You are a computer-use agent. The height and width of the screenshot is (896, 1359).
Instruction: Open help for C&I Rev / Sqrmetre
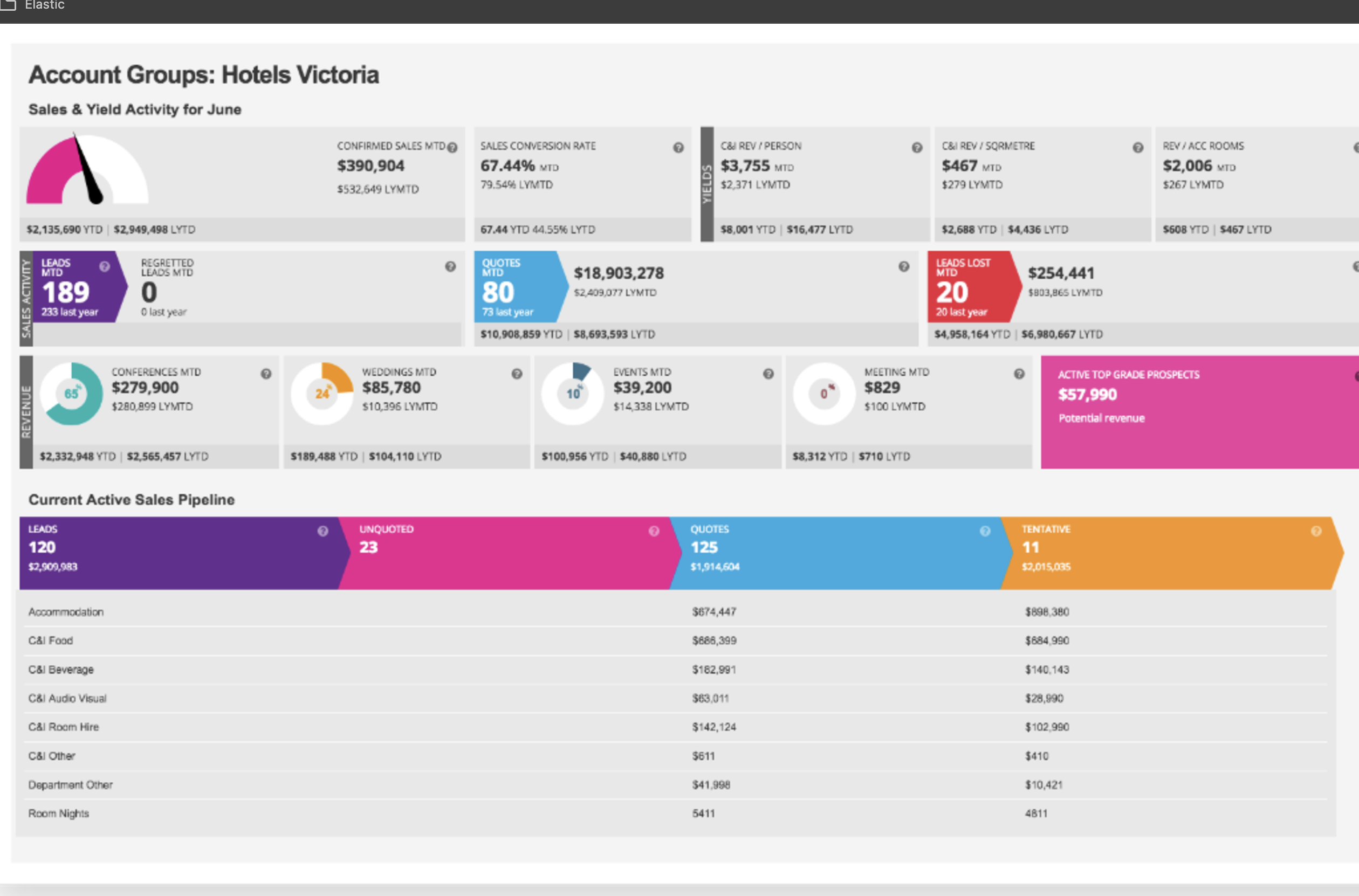click(x=1137, y=147)
